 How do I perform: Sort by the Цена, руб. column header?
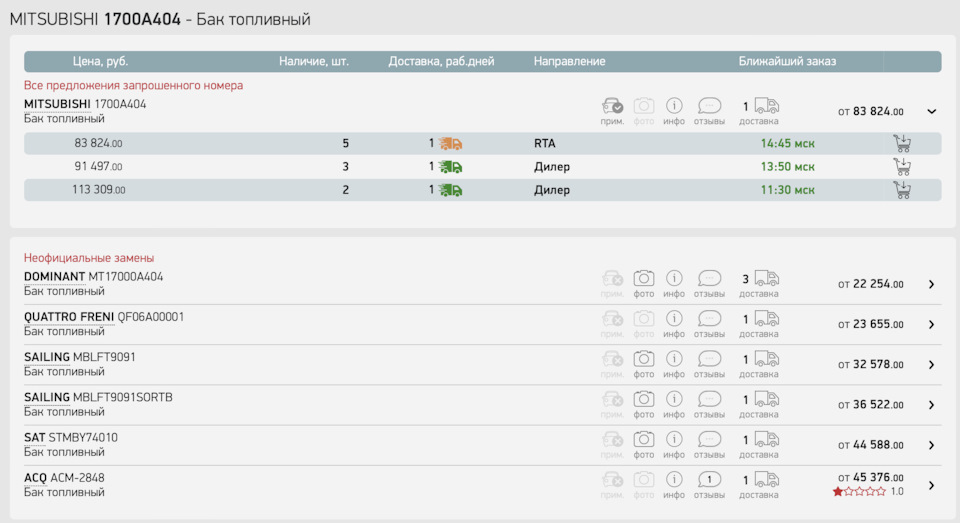click(x=100, y=61)
